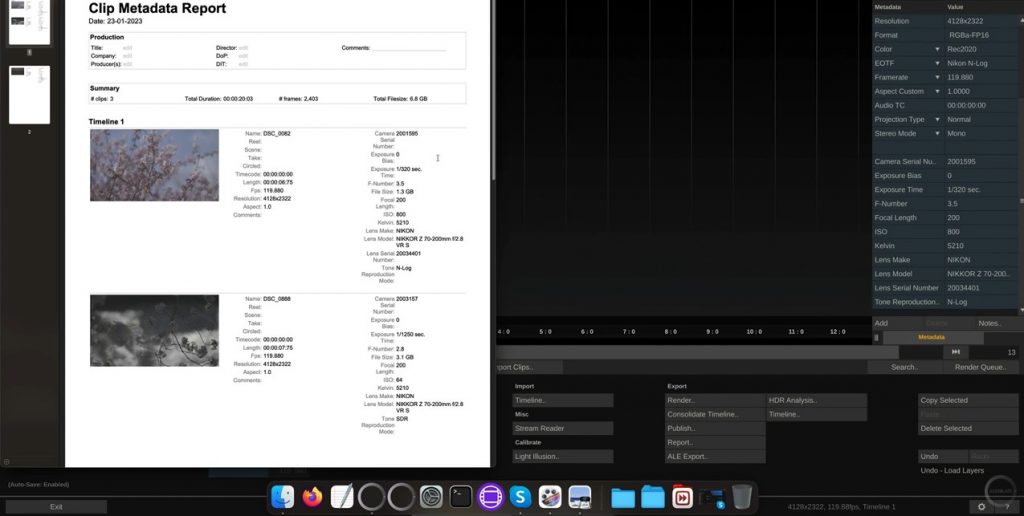Open the Terminal dock icon
The image size is (1024, 516).
pyautogui.click(x=460, y=497)
